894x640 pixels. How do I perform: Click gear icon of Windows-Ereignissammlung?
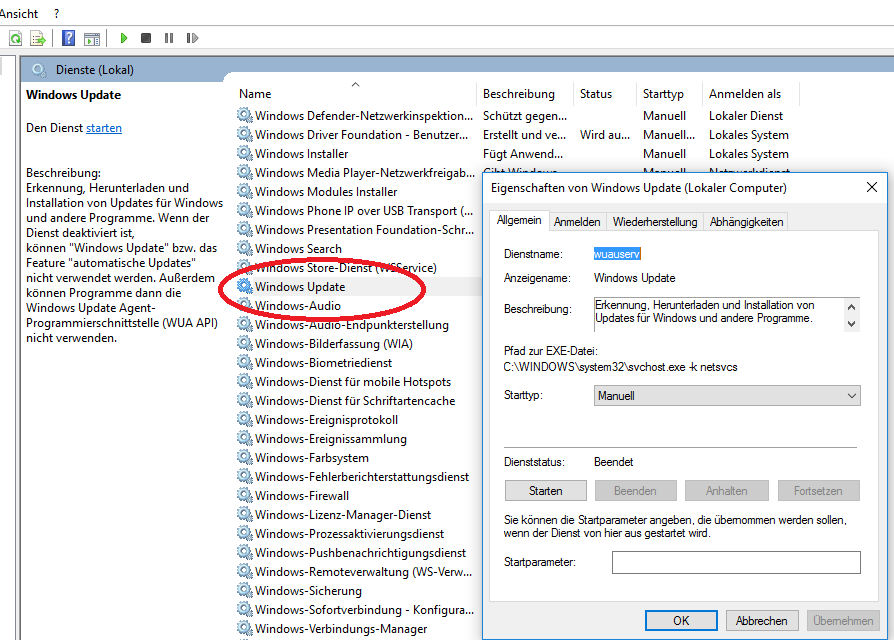[x=245, y=438]
